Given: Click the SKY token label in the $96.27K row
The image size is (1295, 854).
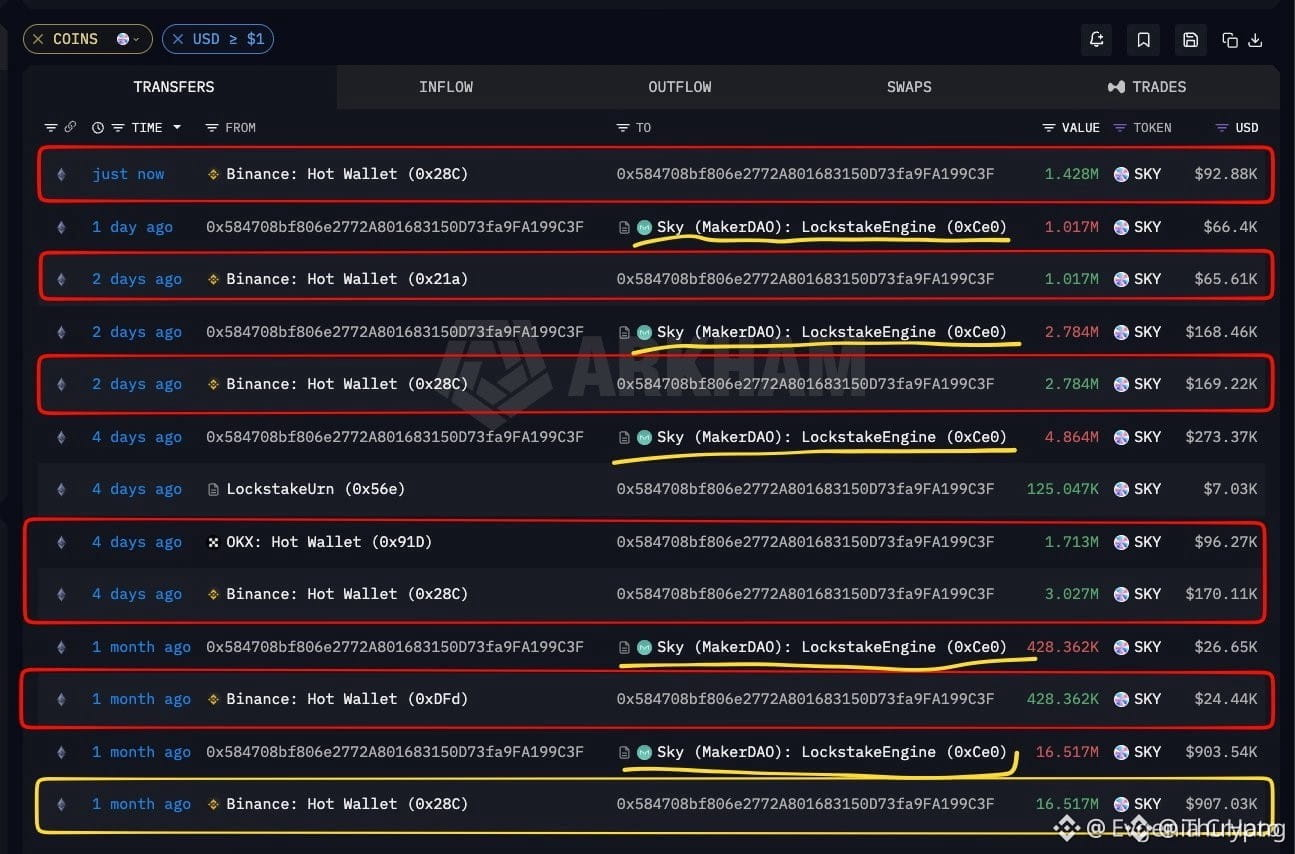Looking at the screenshot, I should [x=1148, y=542].
